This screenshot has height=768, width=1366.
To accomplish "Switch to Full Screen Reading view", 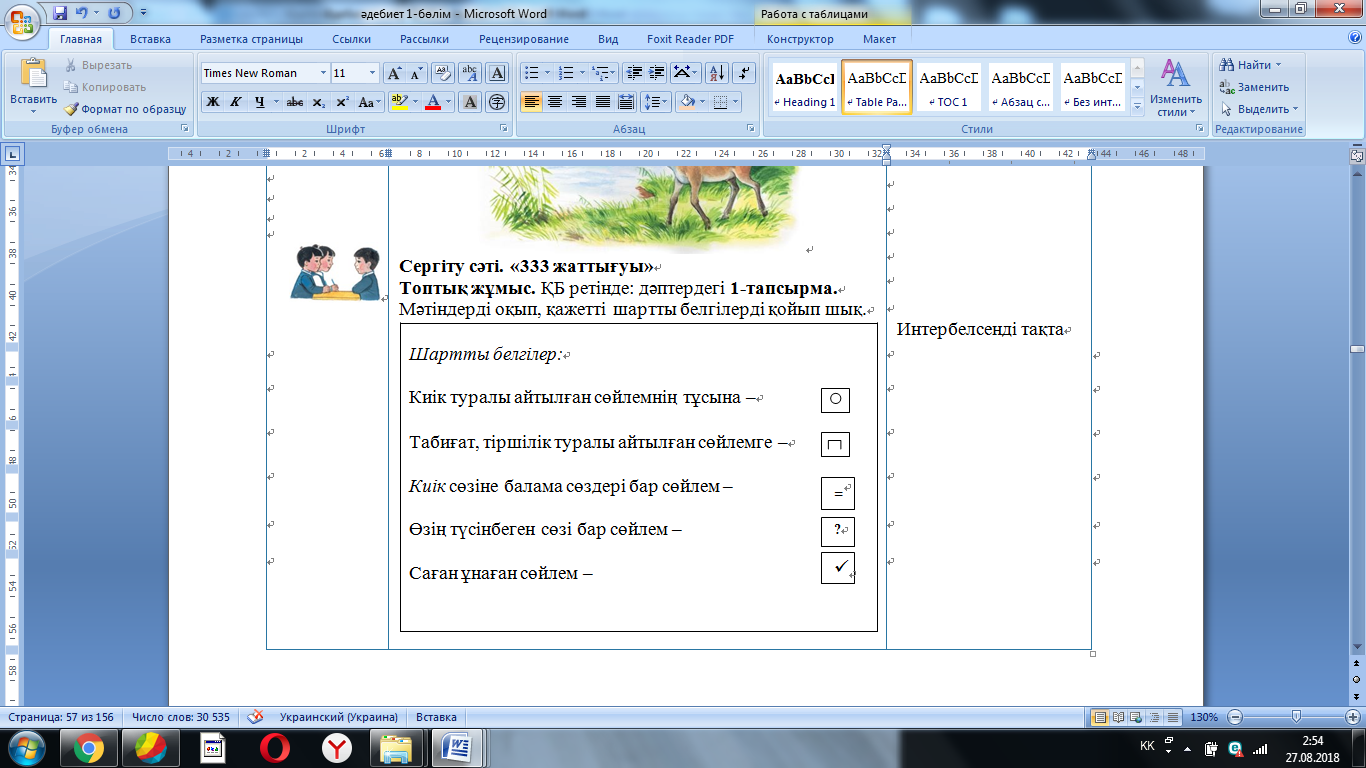I will tap(1118, 717).
